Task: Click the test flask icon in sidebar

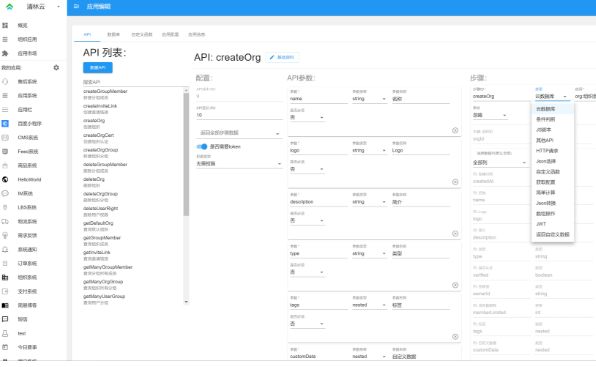Action: tap(5, 333)
